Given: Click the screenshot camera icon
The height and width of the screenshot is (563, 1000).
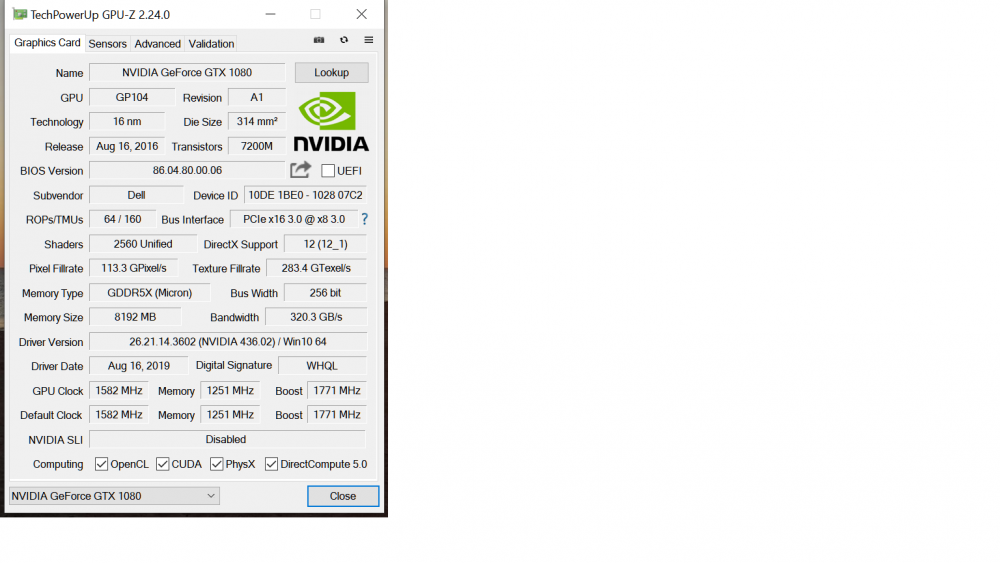Looking at the screenshot, I should pyautogui.click(x=319, y=40).
